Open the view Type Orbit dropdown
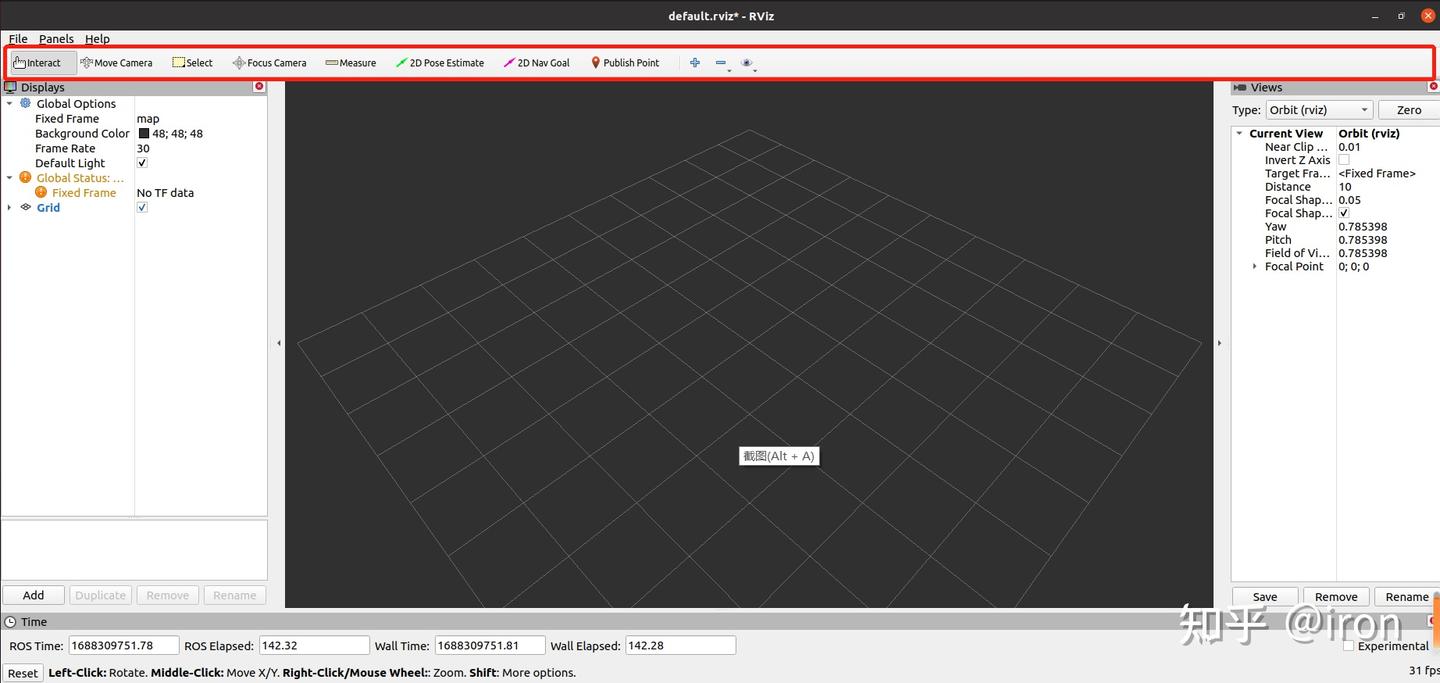1440x683 pixels. [1318, 110]
